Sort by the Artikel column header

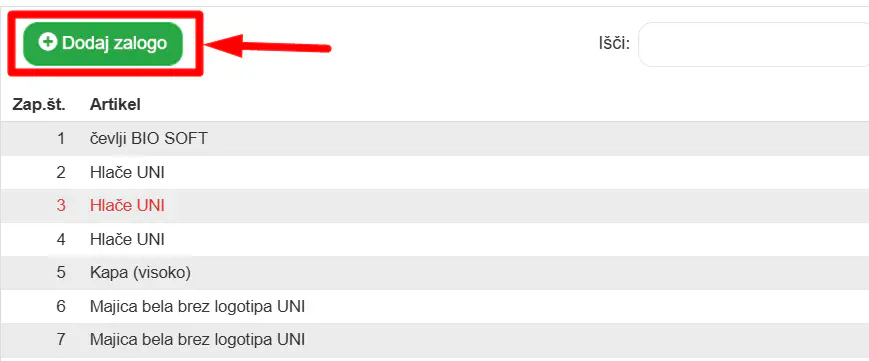point(115,104)
